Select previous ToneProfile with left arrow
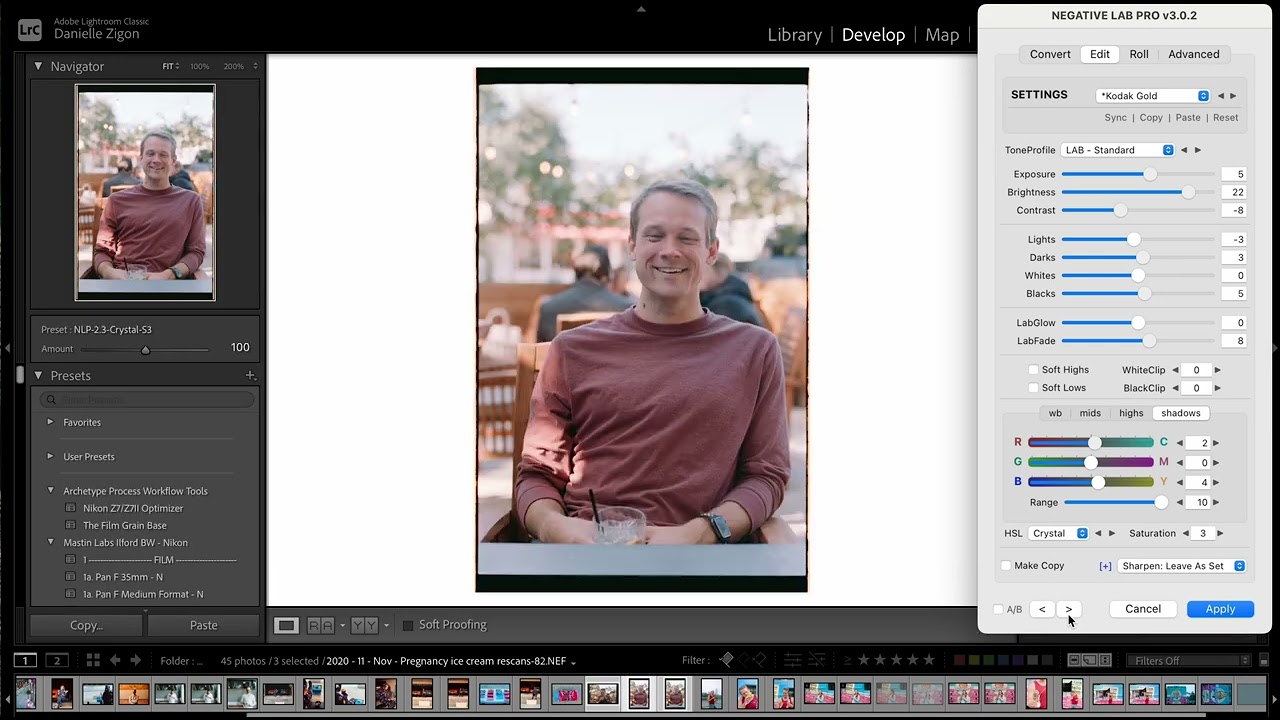Screen dimensions: 1280x720 point(1184,150)
